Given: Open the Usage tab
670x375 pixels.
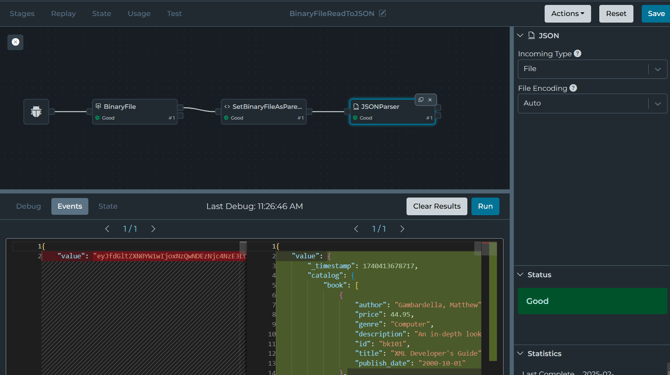Looking at the screenshot, I should (139, 14).
